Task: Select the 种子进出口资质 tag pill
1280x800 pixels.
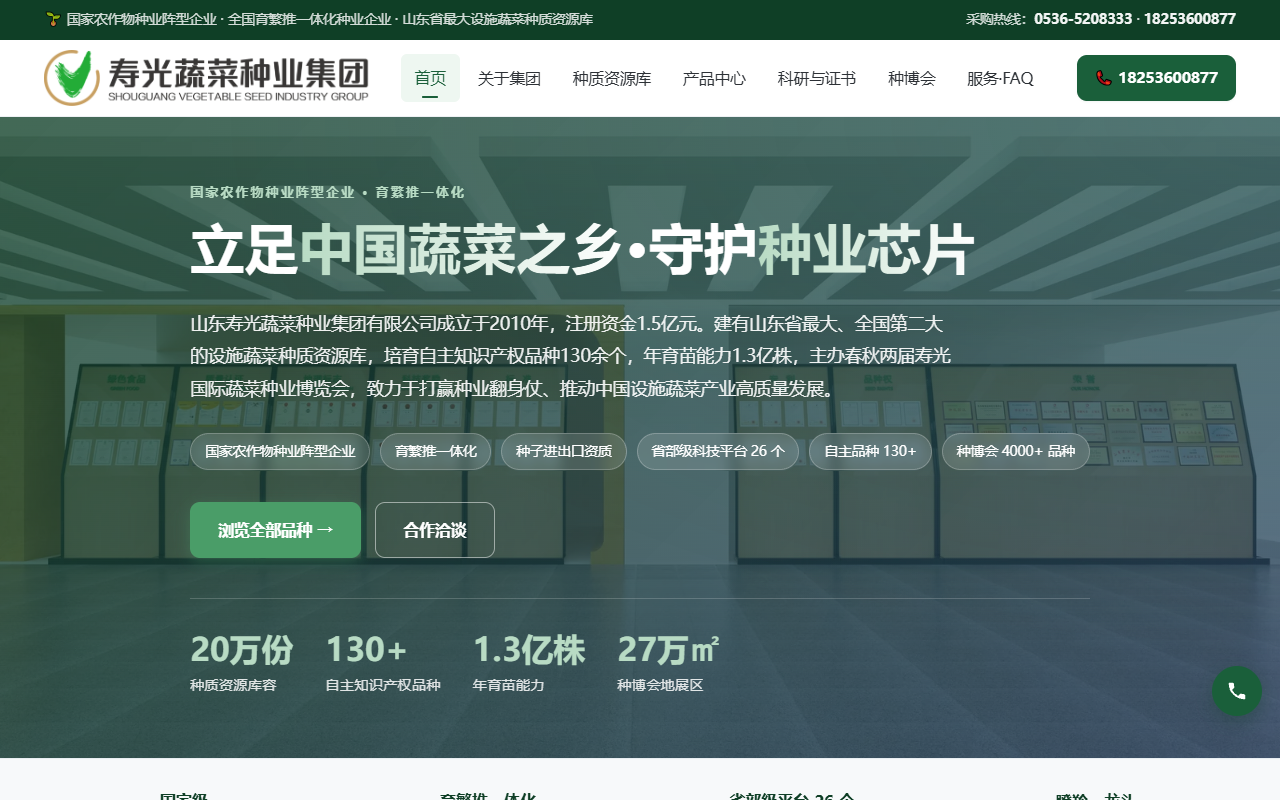Action: (x=564, y=451)
